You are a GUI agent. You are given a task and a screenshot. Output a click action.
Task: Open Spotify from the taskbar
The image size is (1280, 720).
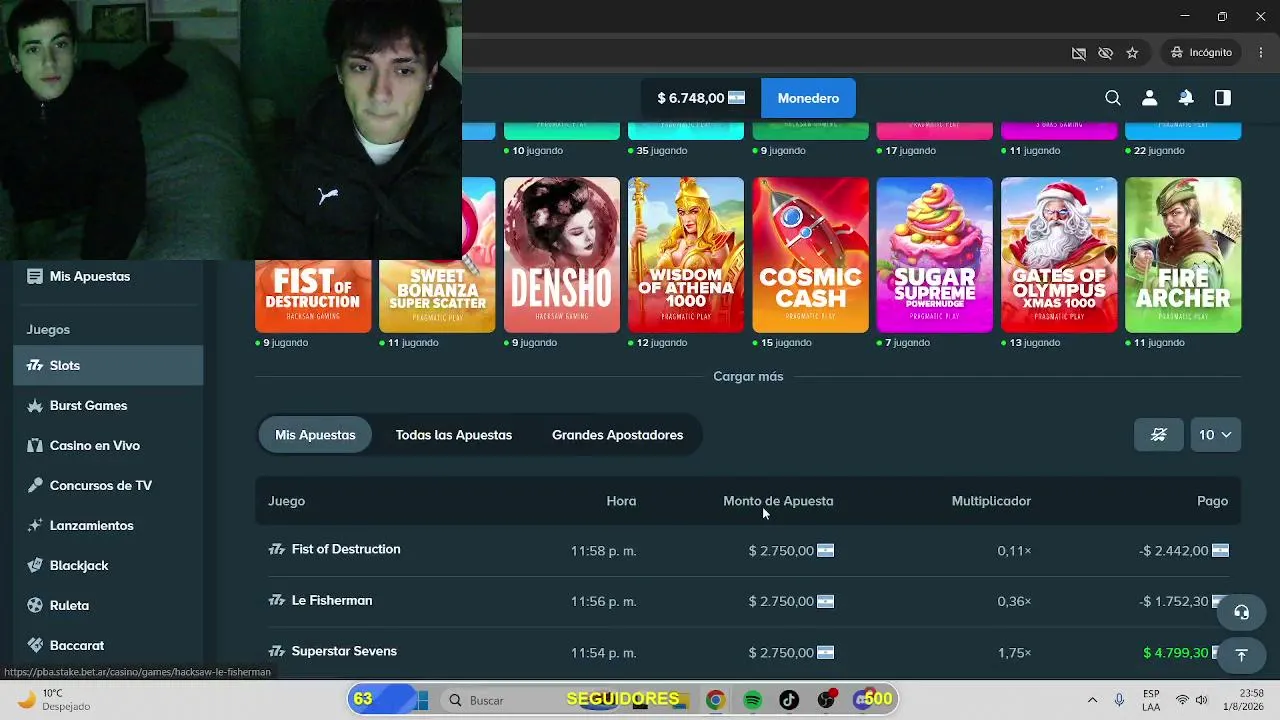(753, 700)
